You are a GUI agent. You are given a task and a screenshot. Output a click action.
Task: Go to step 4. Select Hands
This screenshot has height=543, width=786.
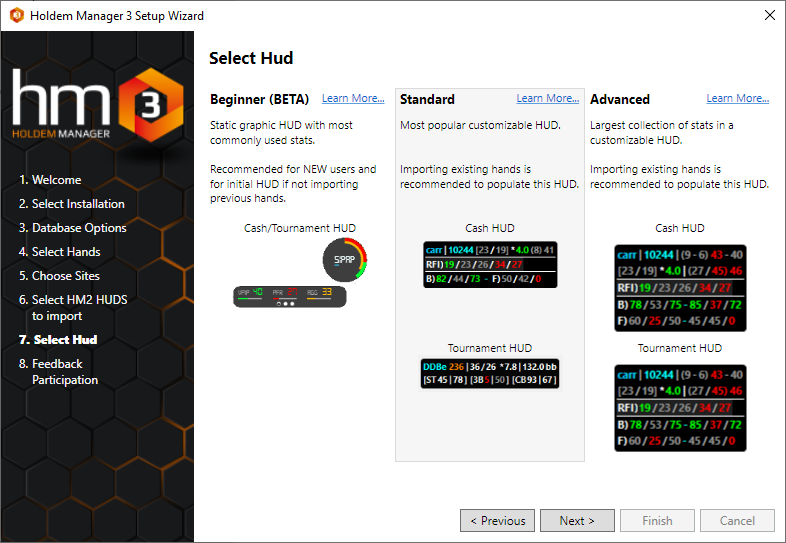(x=60, y=252)
